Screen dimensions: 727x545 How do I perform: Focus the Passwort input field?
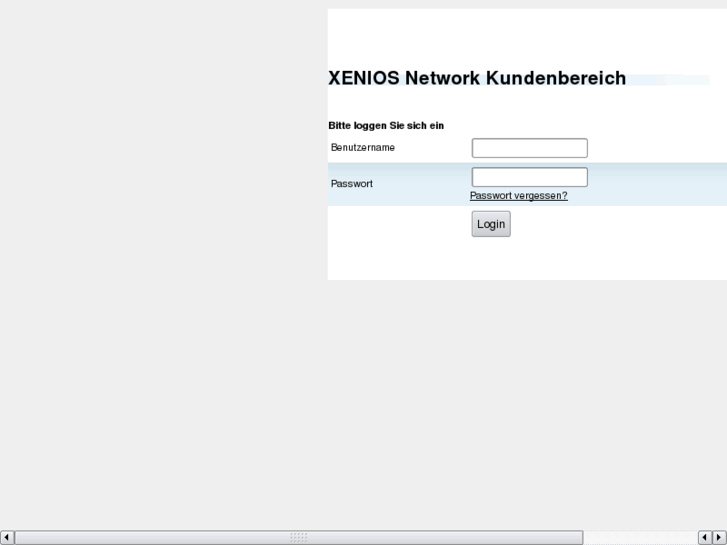[x=529, y=177]
